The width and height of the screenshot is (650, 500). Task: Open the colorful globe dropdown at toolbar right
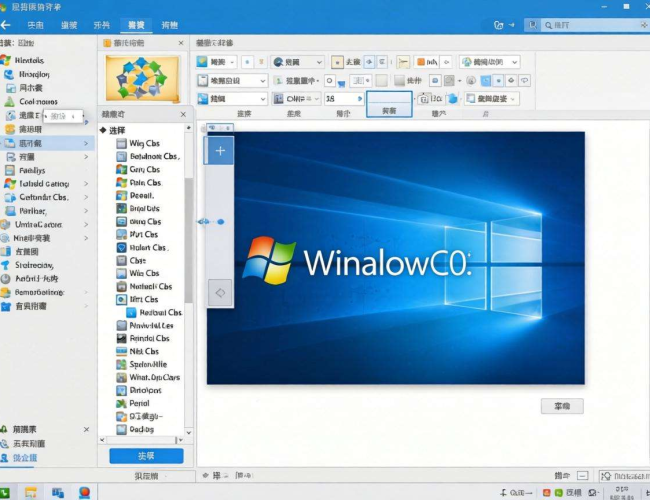coord(490,62)
